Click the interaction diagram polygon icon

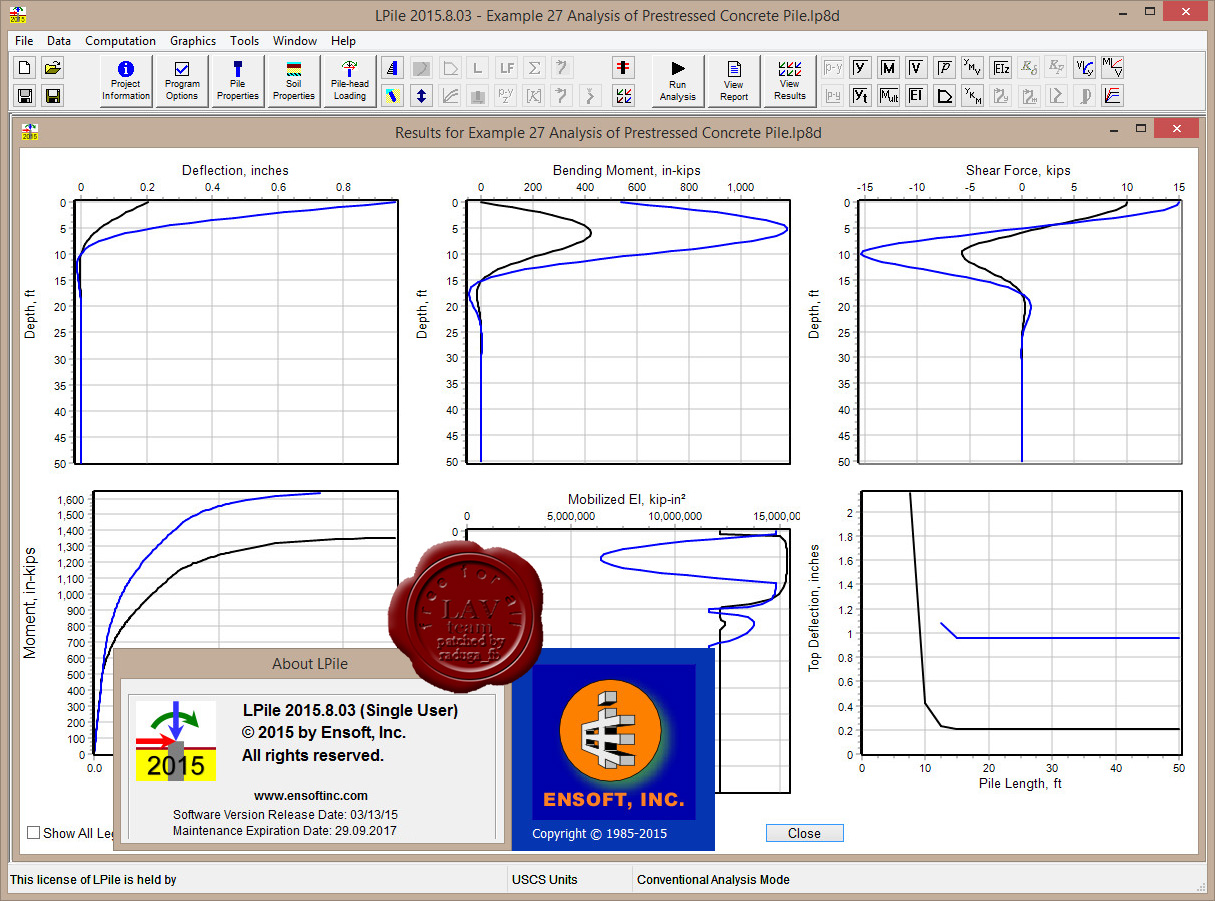tap(944, 96)
